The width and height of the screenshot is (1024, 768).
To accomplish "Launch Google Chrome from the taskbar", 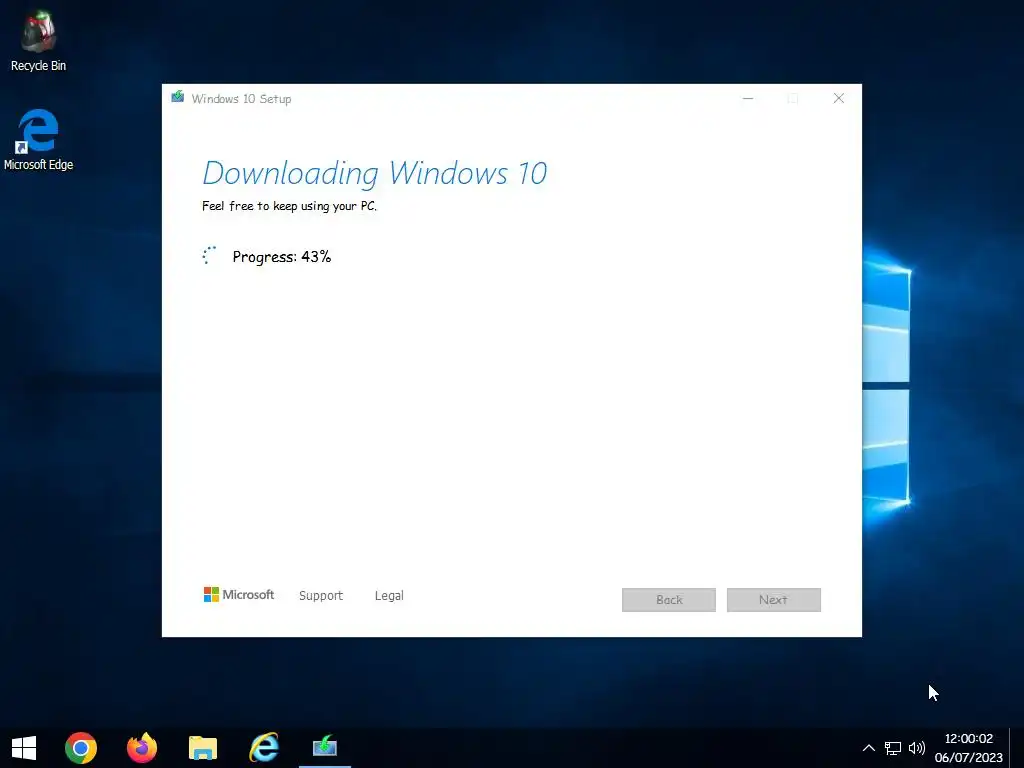I will (x=81, y=748).
